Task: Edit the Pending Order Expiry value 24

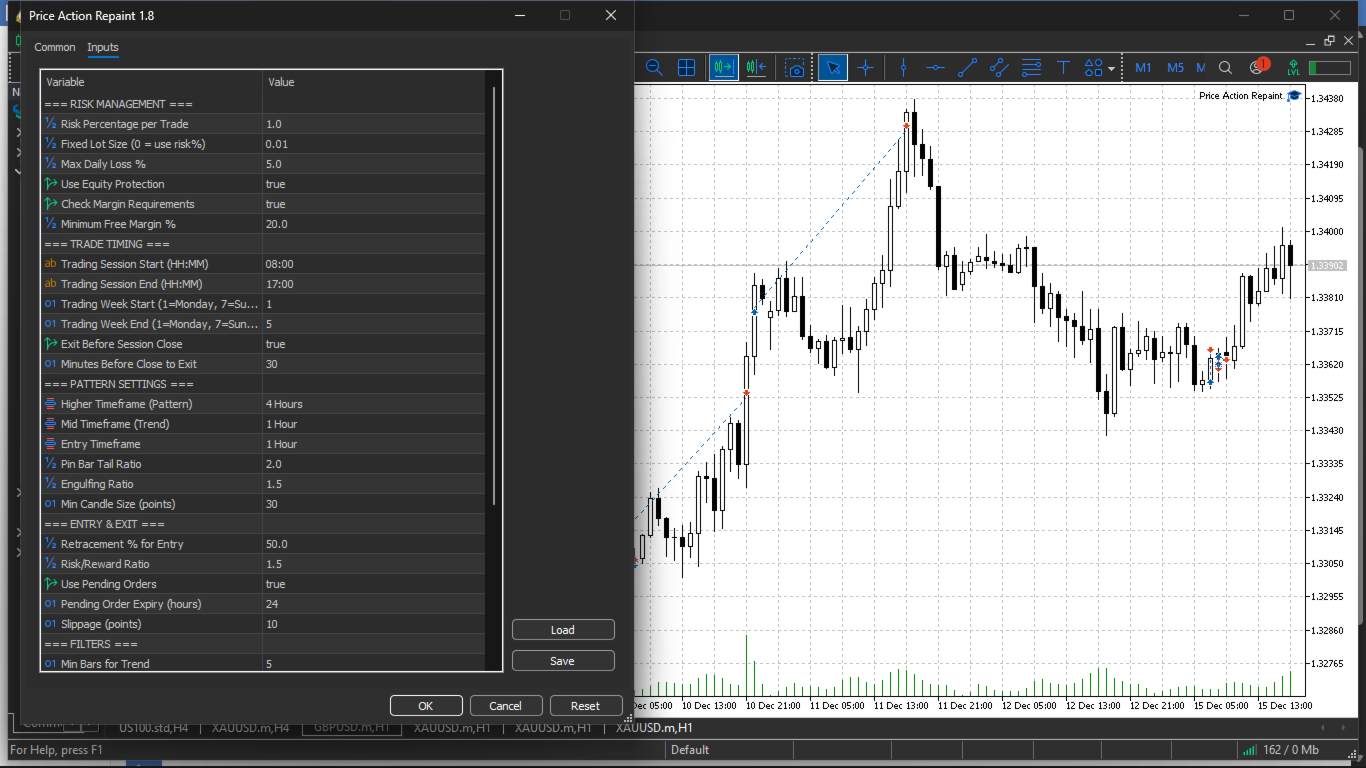Action: pyautogui.click(x=374, y=604)
